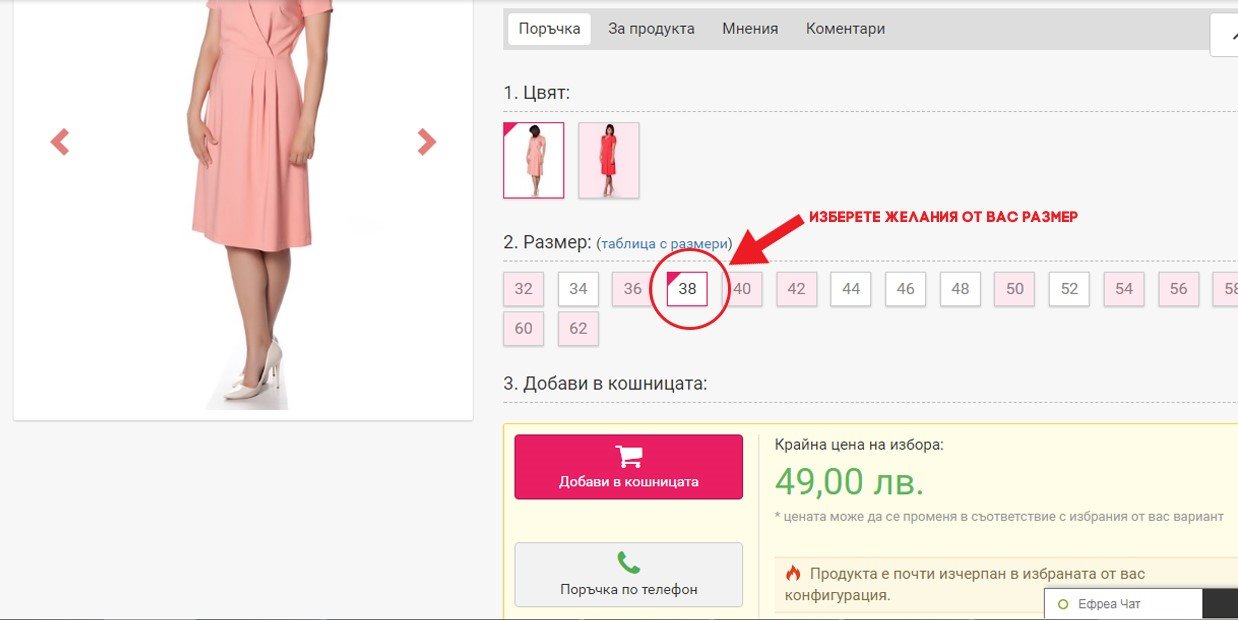1238x620 pixels.
Task: Click the flame icon beside stock warning
Action: [793, 574]
